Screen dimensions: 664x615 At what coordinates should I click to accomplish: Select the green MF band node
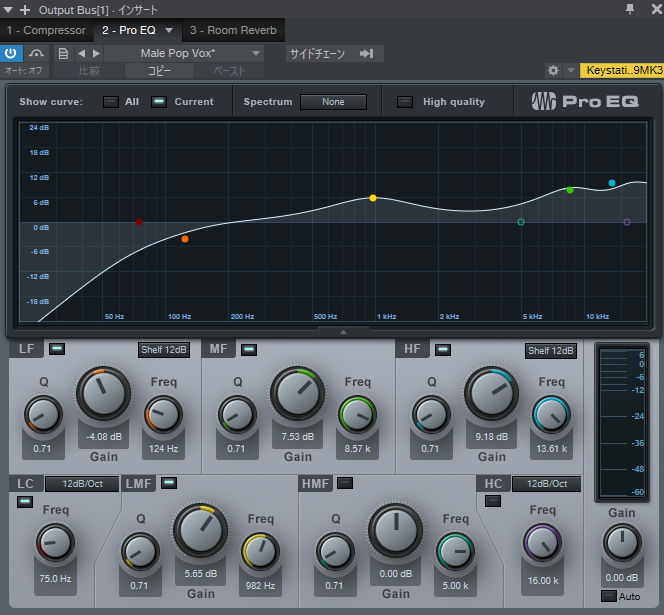click(570, 190)
